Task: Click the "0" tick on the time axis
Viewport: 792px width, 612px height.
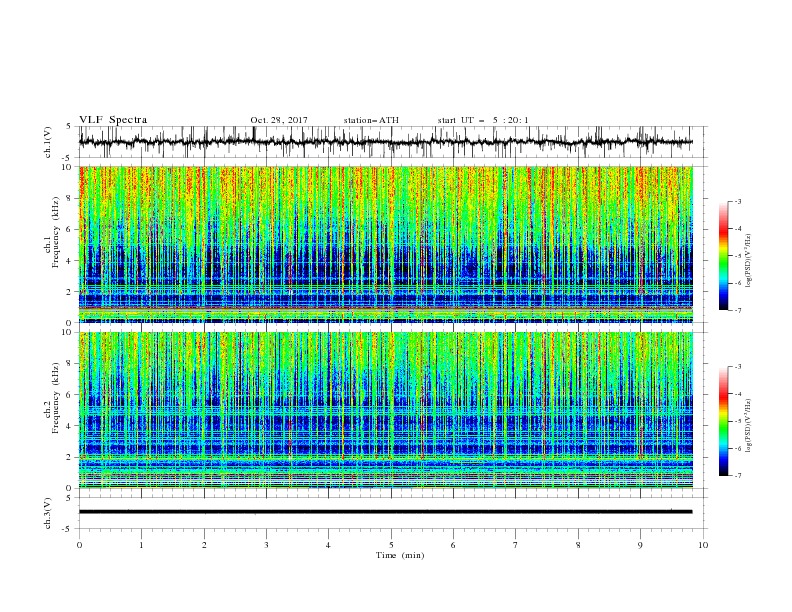Action: point(79,545)
